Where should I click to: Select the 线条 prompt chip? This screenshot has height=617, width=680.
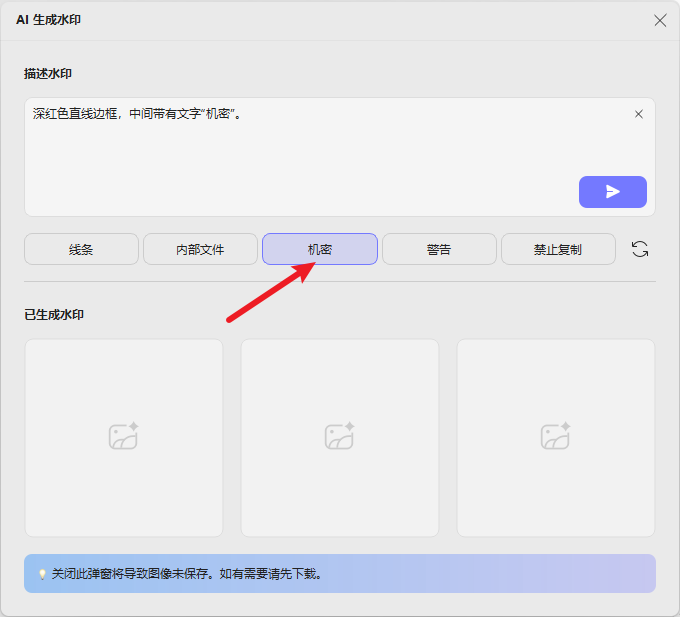(81, 249)
